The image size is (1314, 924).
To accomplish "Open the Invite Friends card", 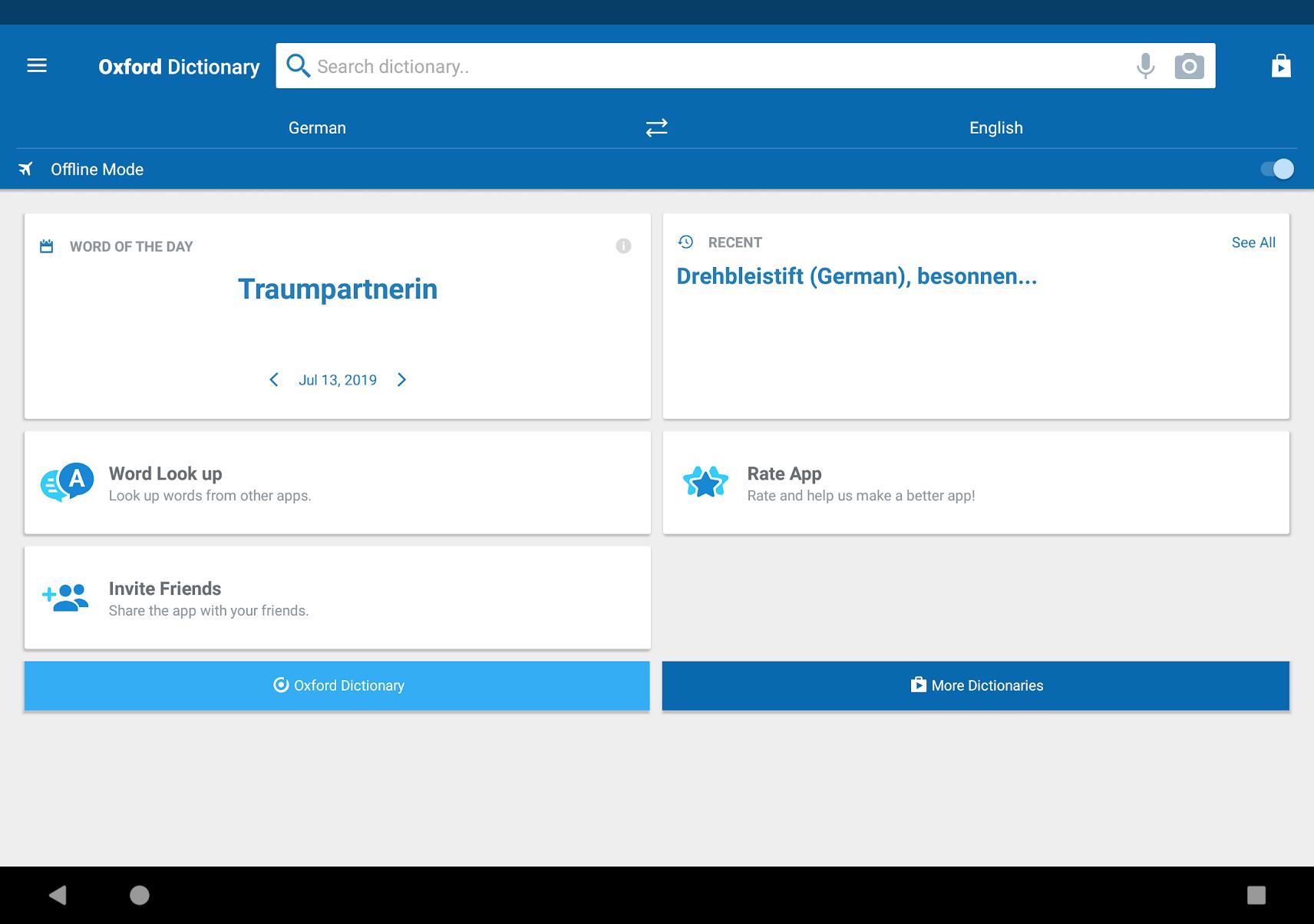I will coord(338,598).
